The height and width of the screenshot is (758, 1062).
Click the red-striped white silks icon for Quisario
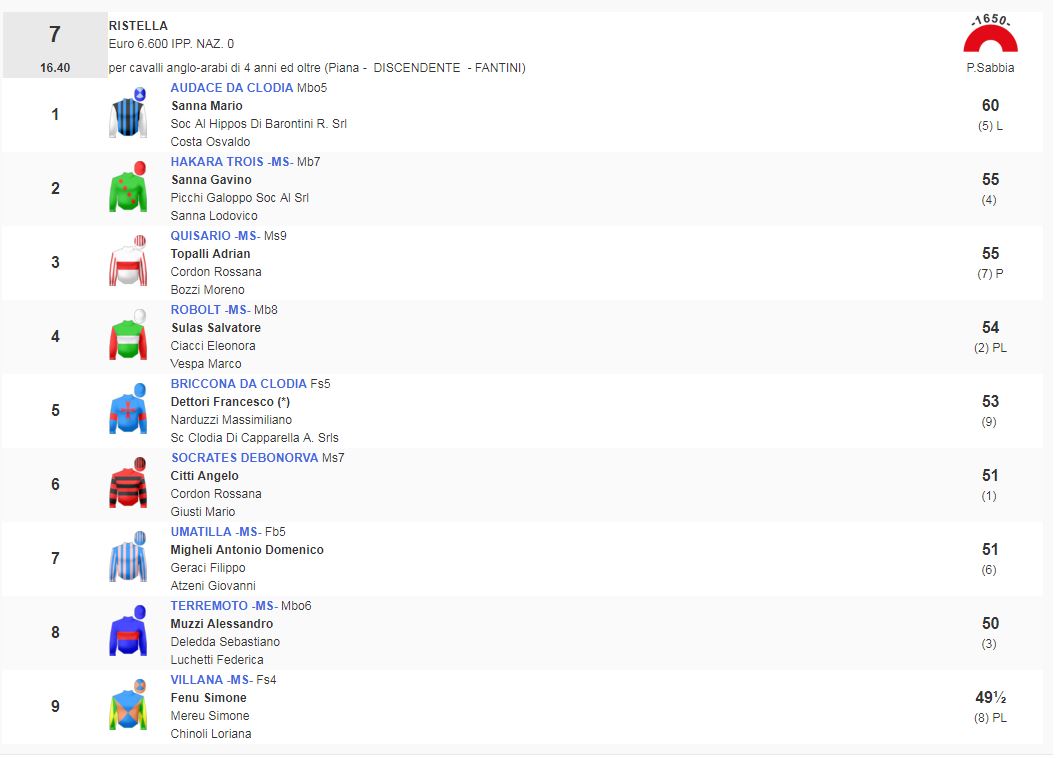pyautogui.click(x=128, y=262)
